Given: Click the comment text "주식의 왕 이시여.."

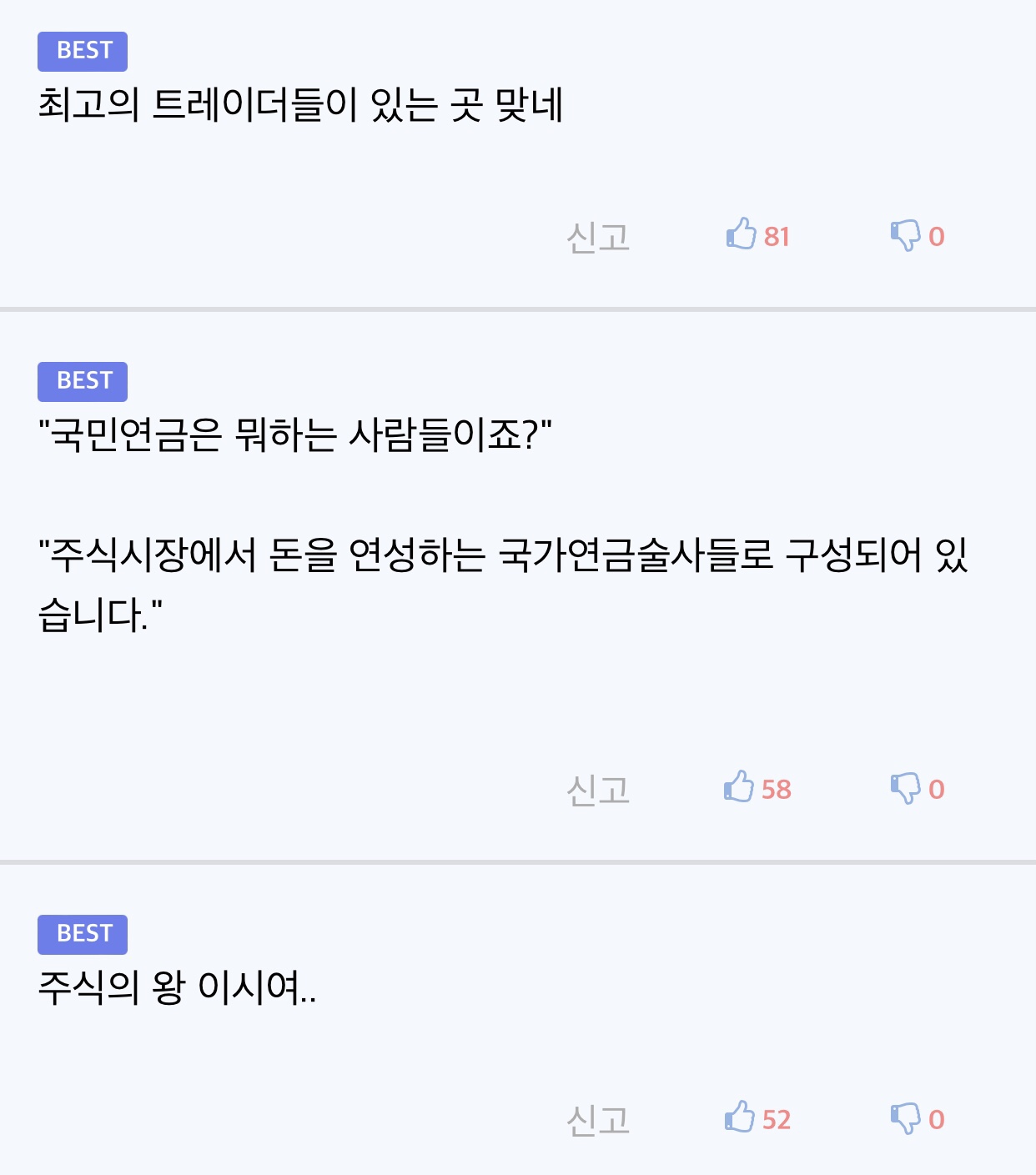Looking at the screenshot, I should click(177, 988).
